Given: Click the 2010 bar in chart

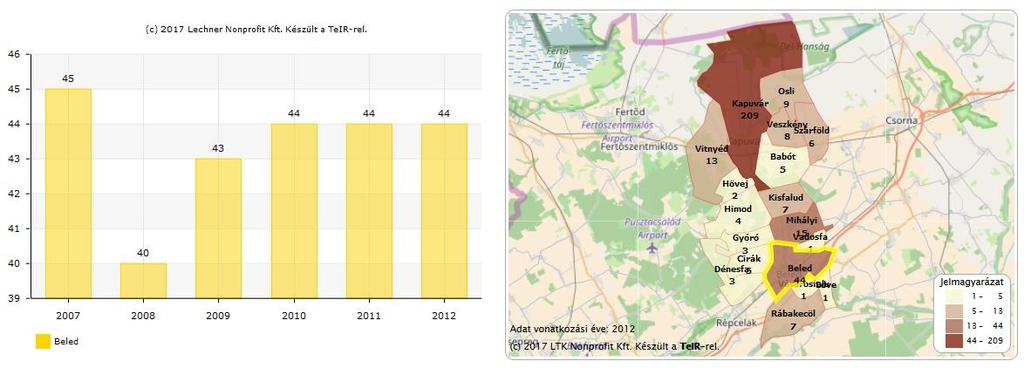Looking at the screenshot, I should [x=293, y=211].
